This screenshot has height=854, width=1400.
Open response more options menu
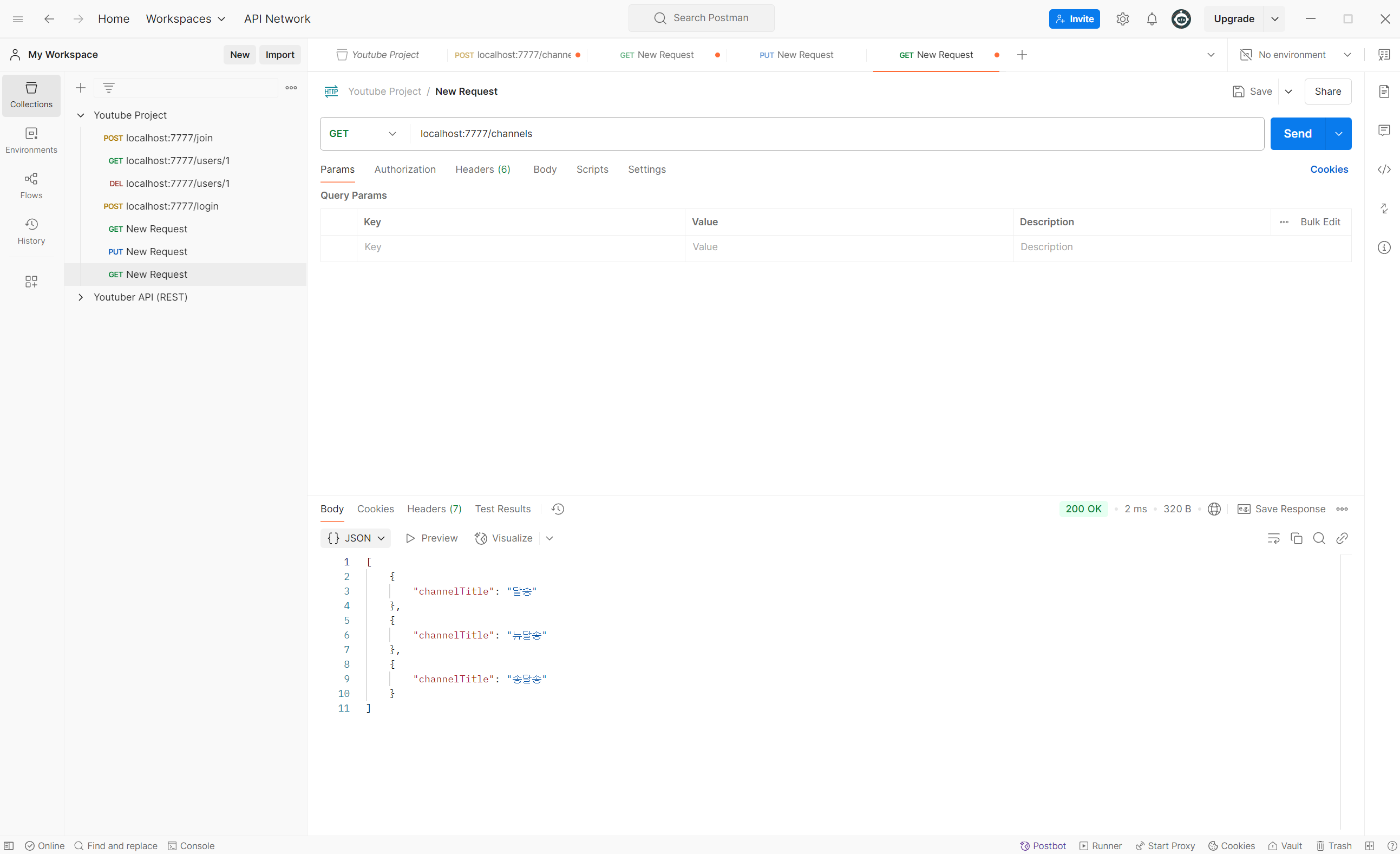tap(1342, 509)
